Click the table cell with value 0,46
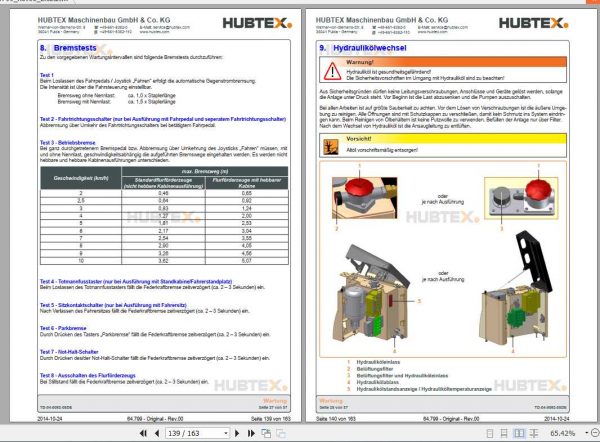This screenshot has height=442, width=600. [x=163, y=193]
